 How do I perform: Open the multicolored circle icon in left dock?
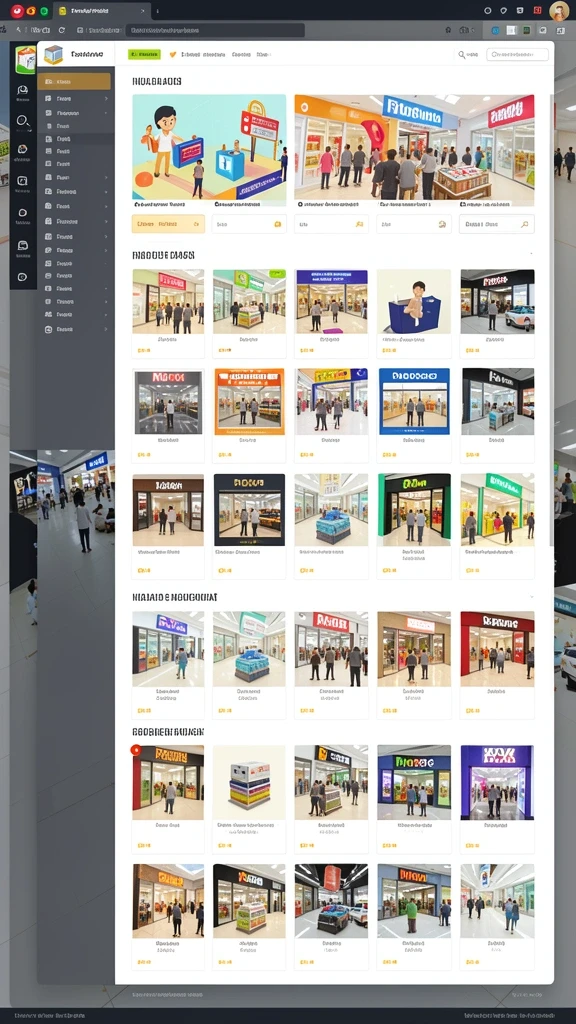pyautogui.click(x=22, y=150)
